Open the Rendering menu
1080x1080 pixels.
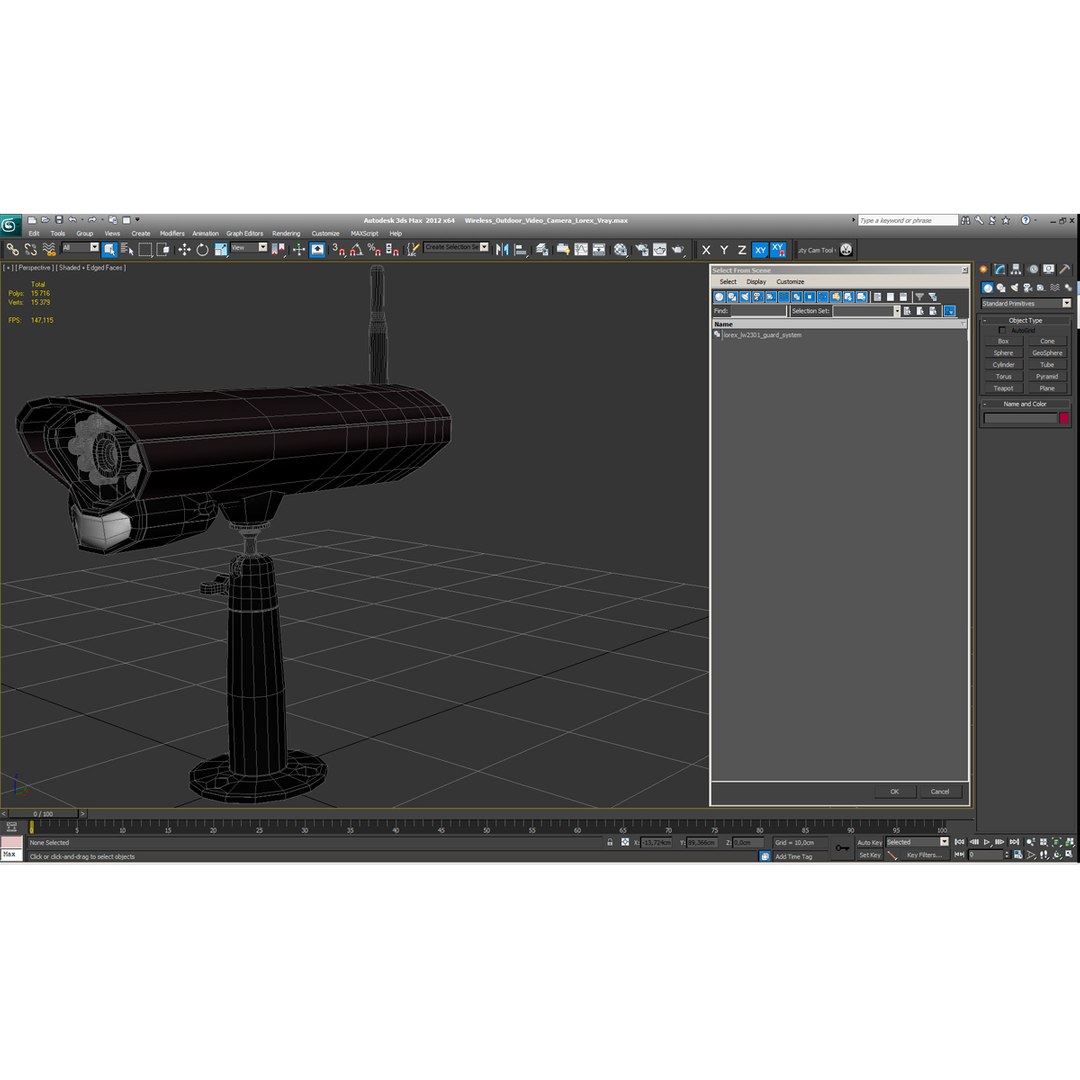(286, 233)
